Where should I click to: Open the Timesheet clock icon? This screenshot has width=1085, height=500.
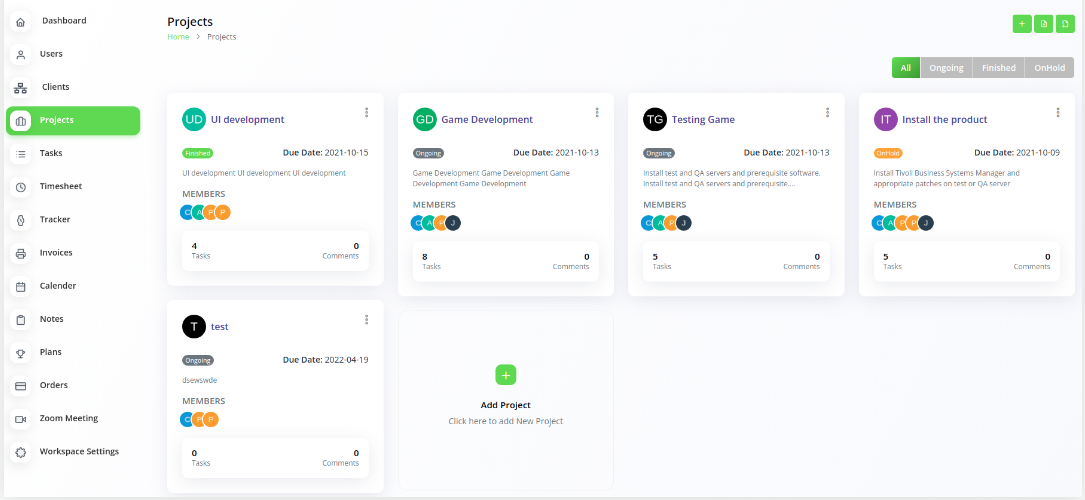[x=21, y=187]
